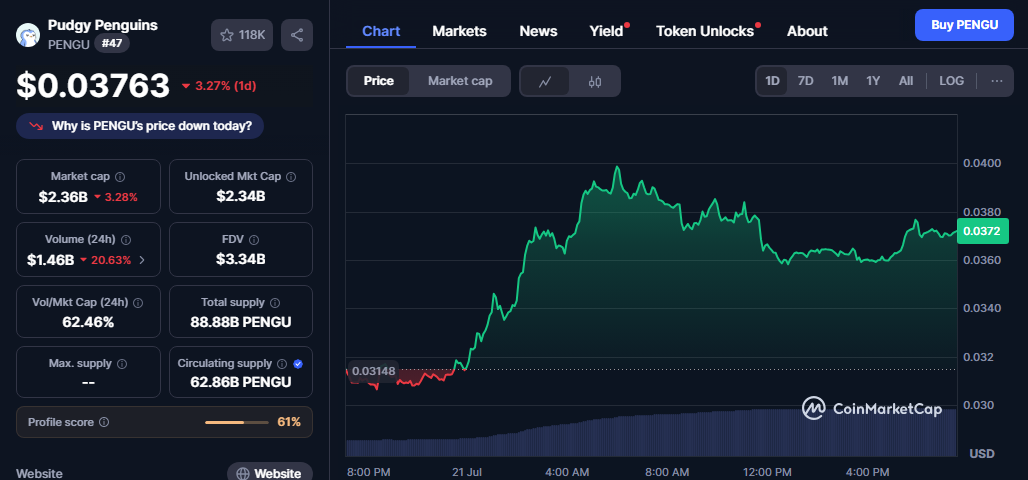The height and width of the screenshot is (480, 1028).
Task: Click the 62.86B PENGU circulating supply
Action: 241,382
